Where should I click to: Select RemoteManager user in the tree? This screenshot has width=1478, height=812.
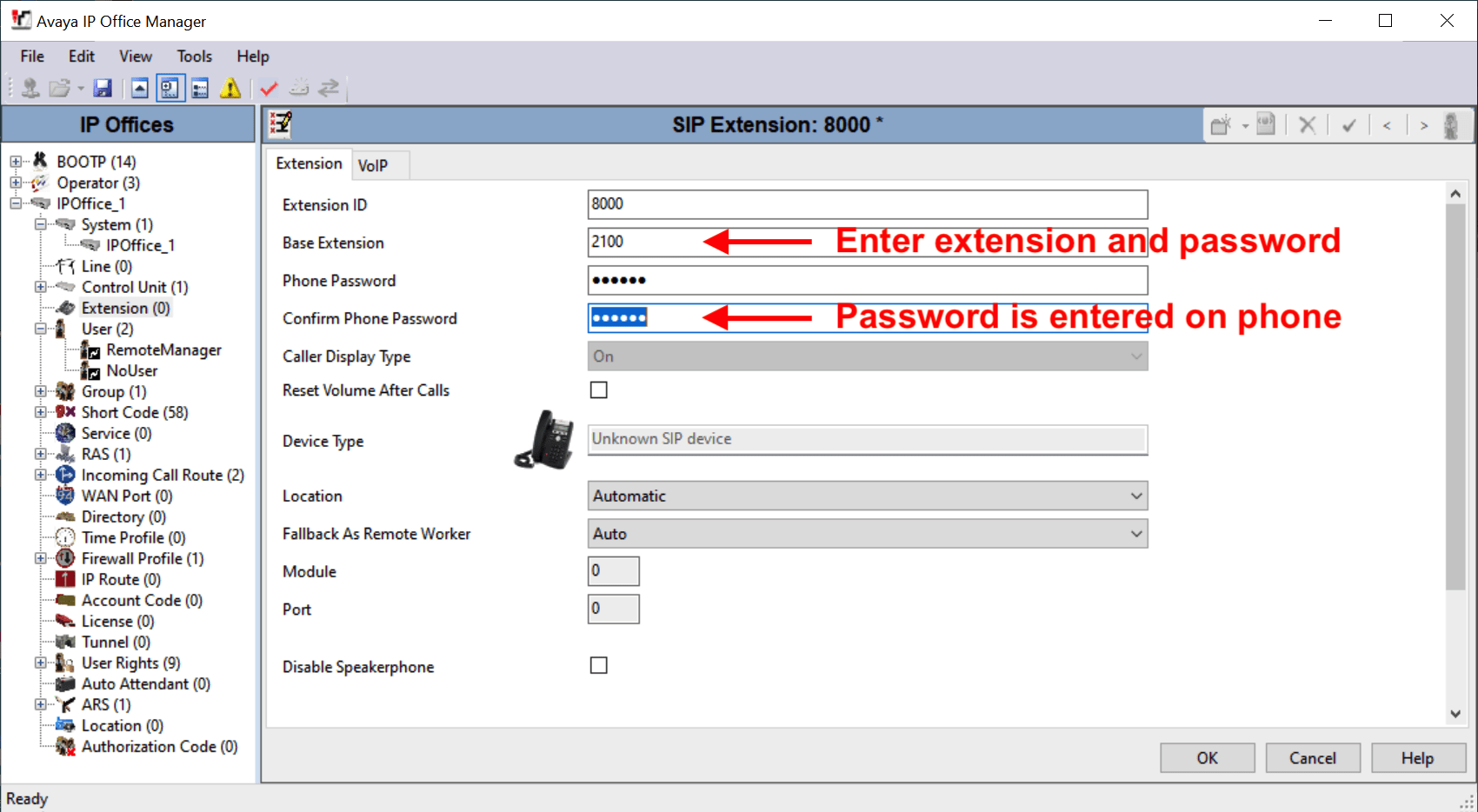pos(163,349)
